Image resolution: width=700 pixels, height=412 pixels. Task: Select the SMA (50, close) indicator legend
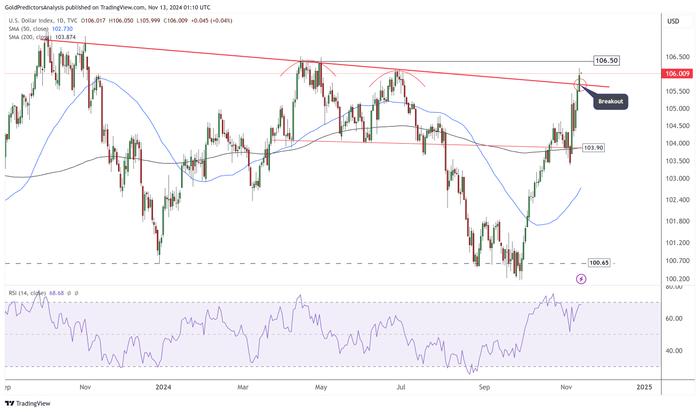(x=41, y=29)
